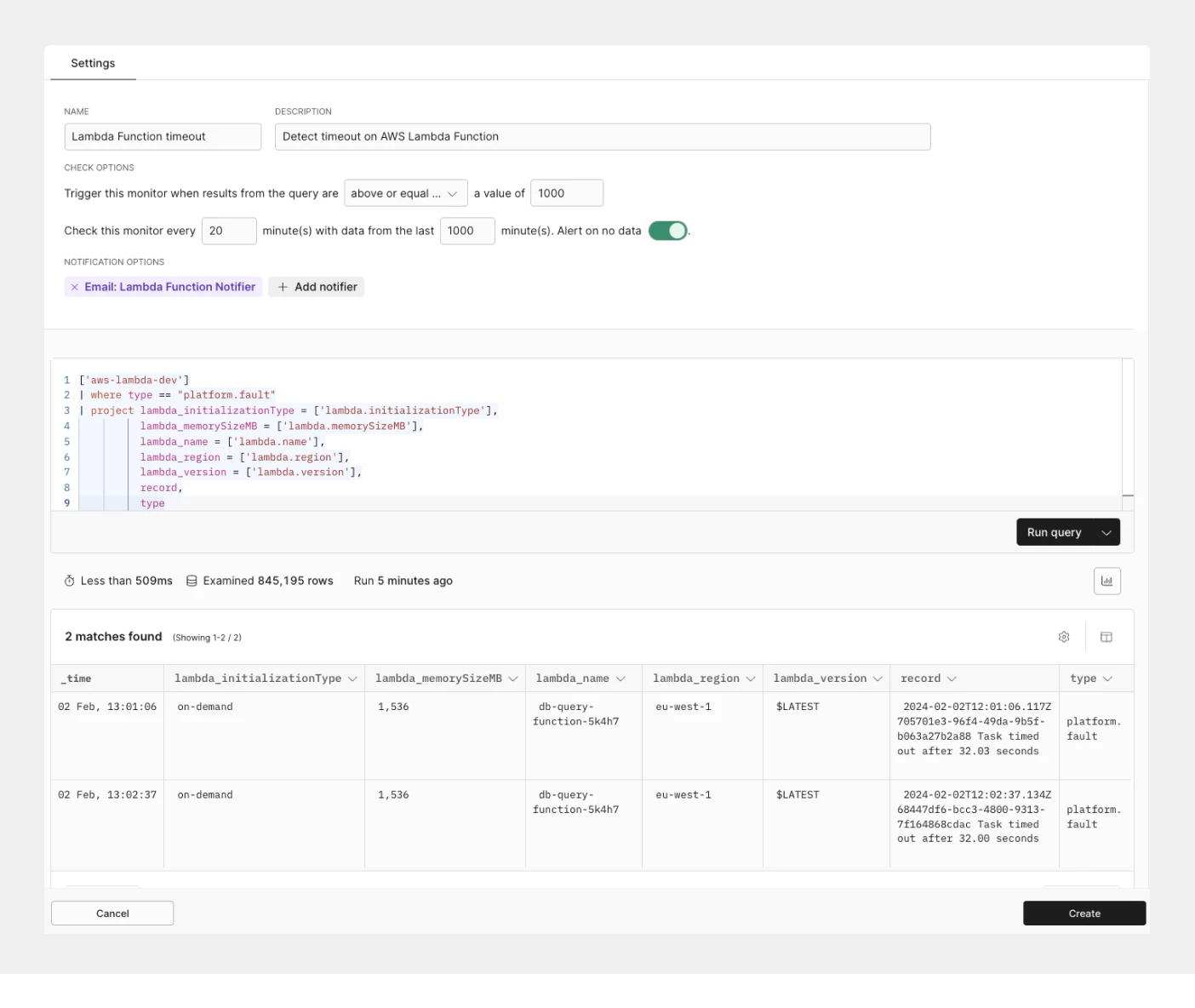
Task: Cancel the monitor creation
Action: [x=111, y=913]
